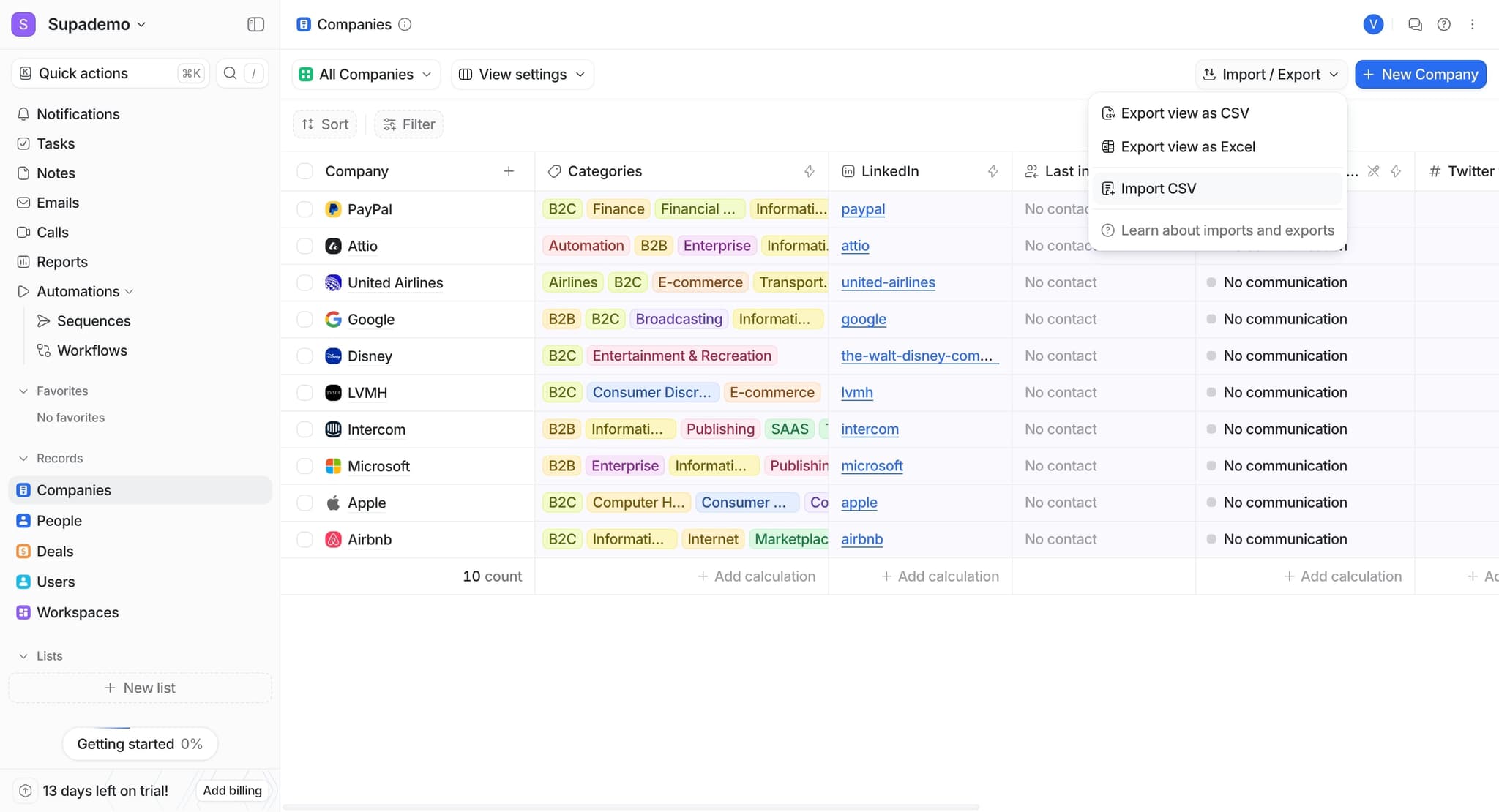Viewport: 1499px width, 812px height.
Task: Select Export view as Excel menu entry
Action: click(1189, 146)
